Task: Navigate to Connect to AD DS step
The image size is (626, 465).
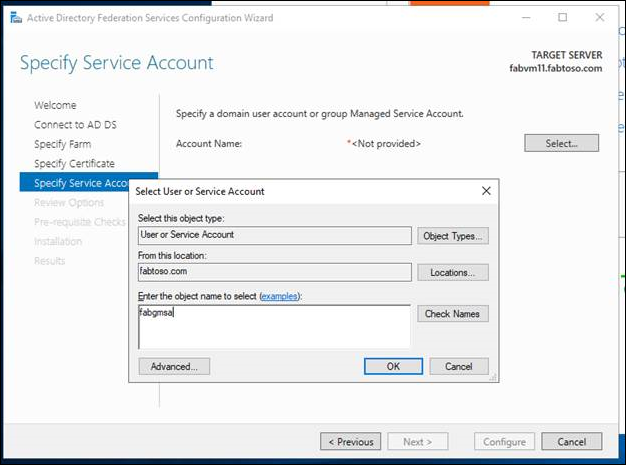Action: tap(74, 125)
